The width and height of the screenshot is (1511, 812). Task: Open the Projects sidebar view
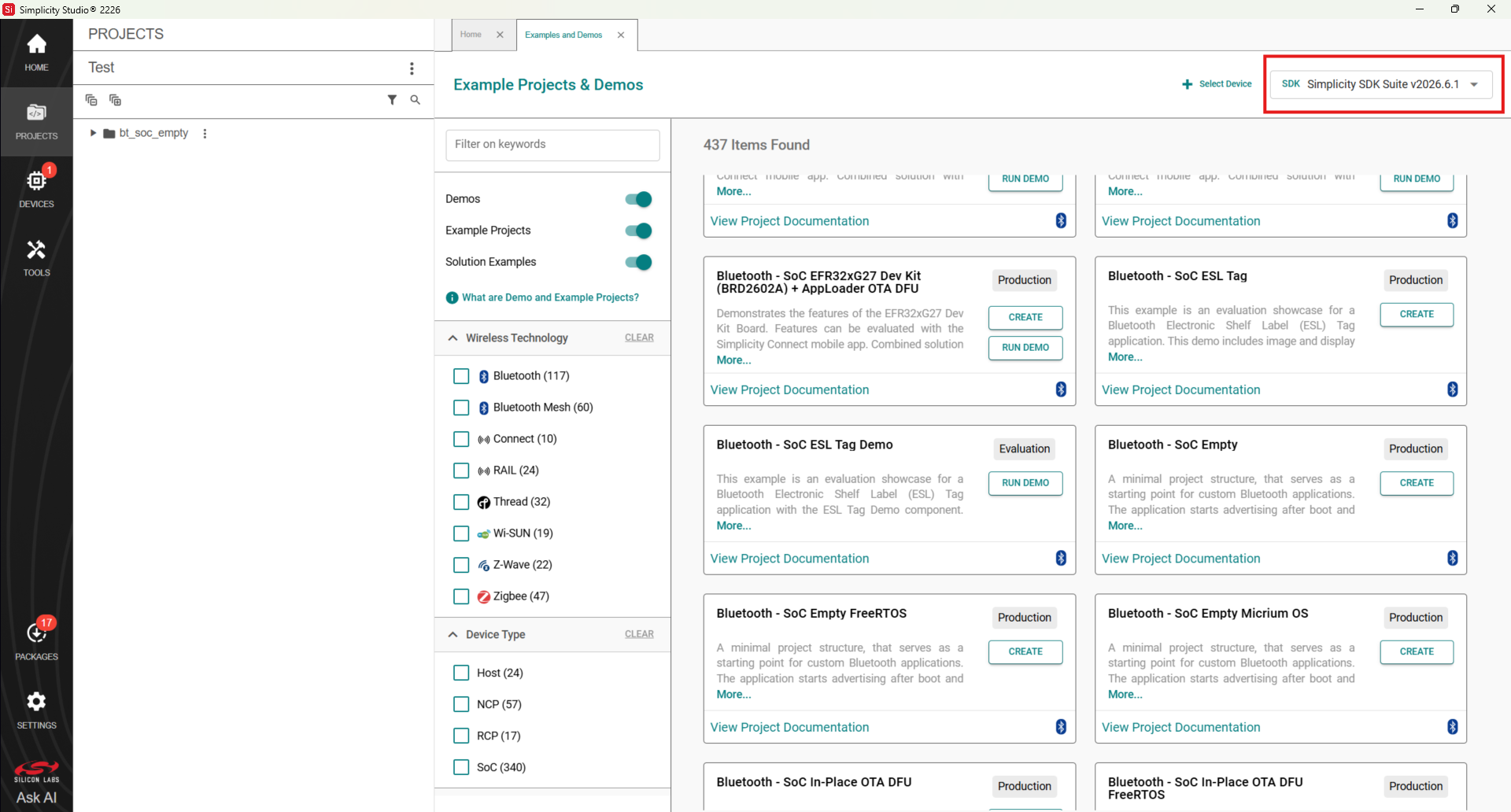[36, 121]
